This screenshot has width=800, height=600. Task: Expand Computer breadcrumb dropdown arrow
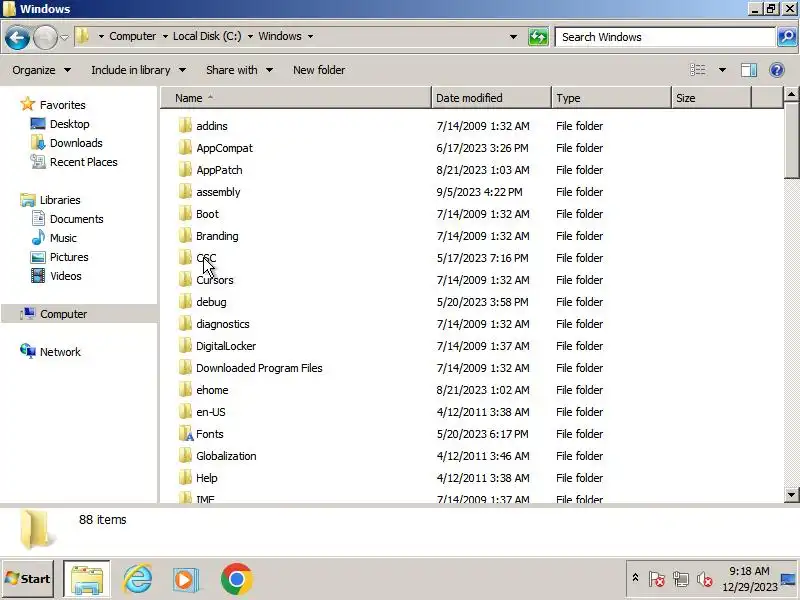[165, 36]
